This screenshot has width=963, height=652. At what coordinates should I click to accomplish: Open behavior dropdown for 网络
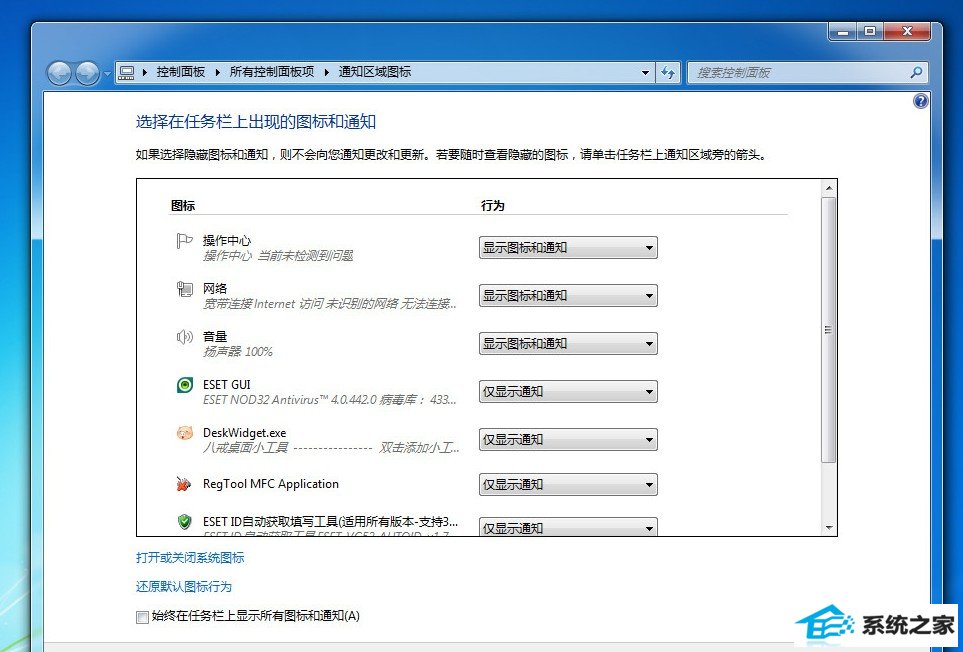(568, 295)
